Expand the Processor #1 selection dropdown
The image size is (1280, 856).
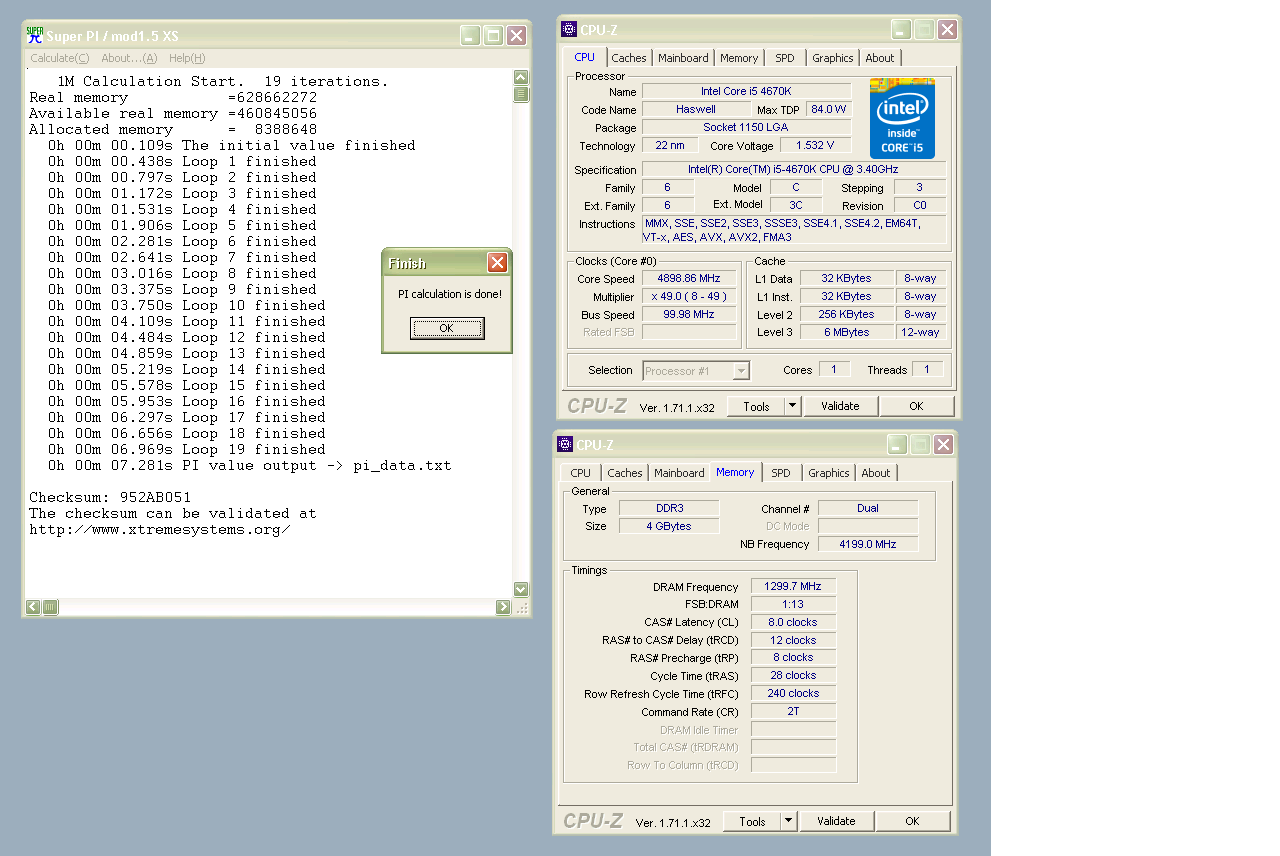pos(740,371)
